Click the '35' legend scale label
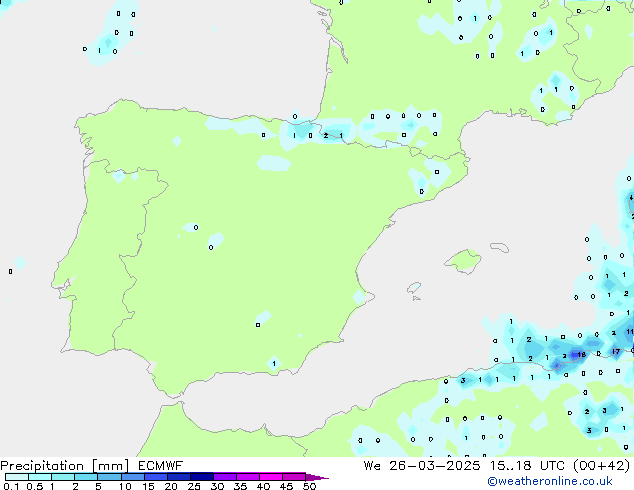Image resolution: width=634 pixels, height=490 pixels. (x=240, y=486)
